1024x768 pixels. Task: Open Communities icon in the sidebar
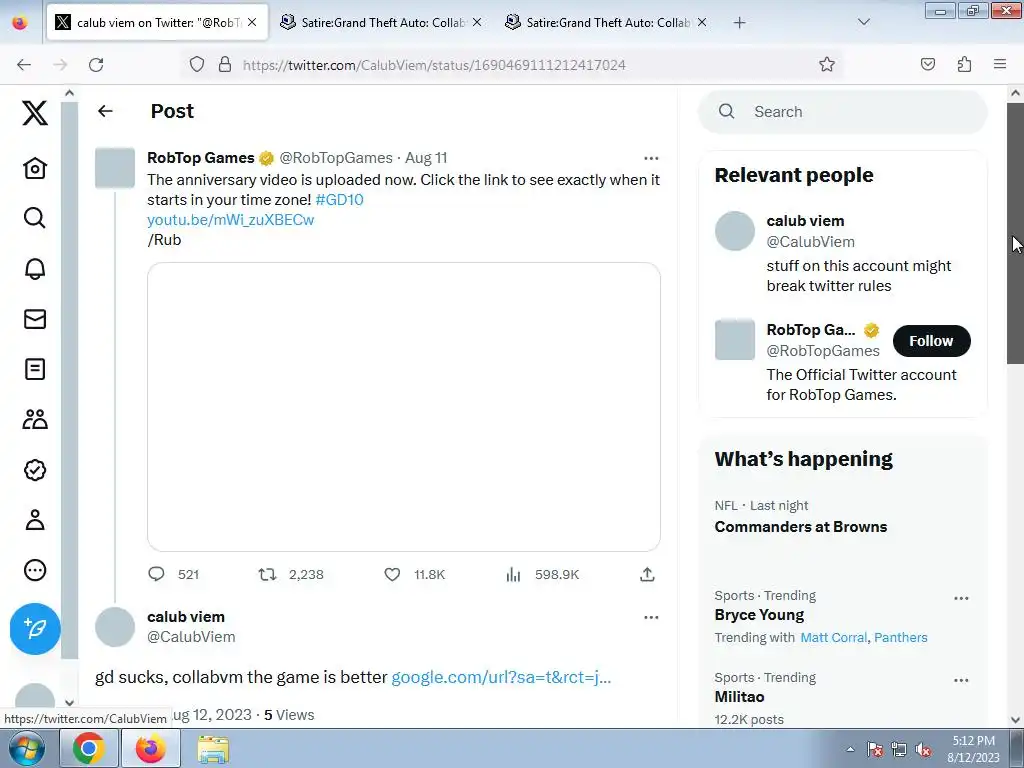pos(35,419)
